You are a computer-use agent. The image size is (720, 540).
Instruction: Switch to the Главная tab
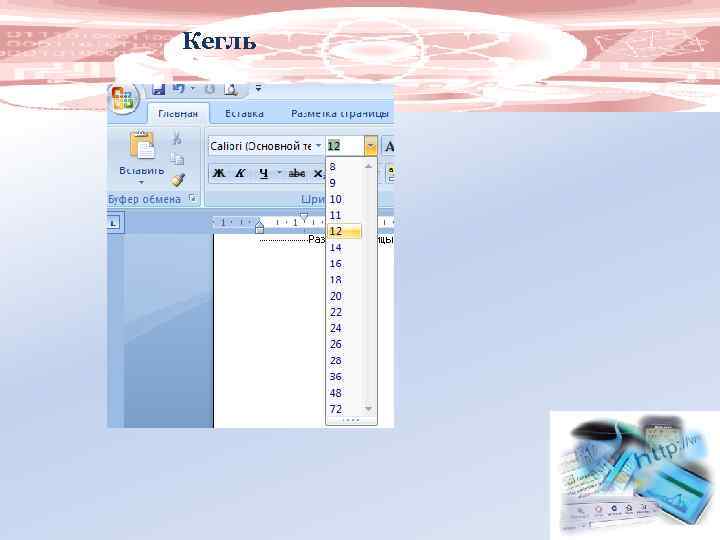coord(178,113)
